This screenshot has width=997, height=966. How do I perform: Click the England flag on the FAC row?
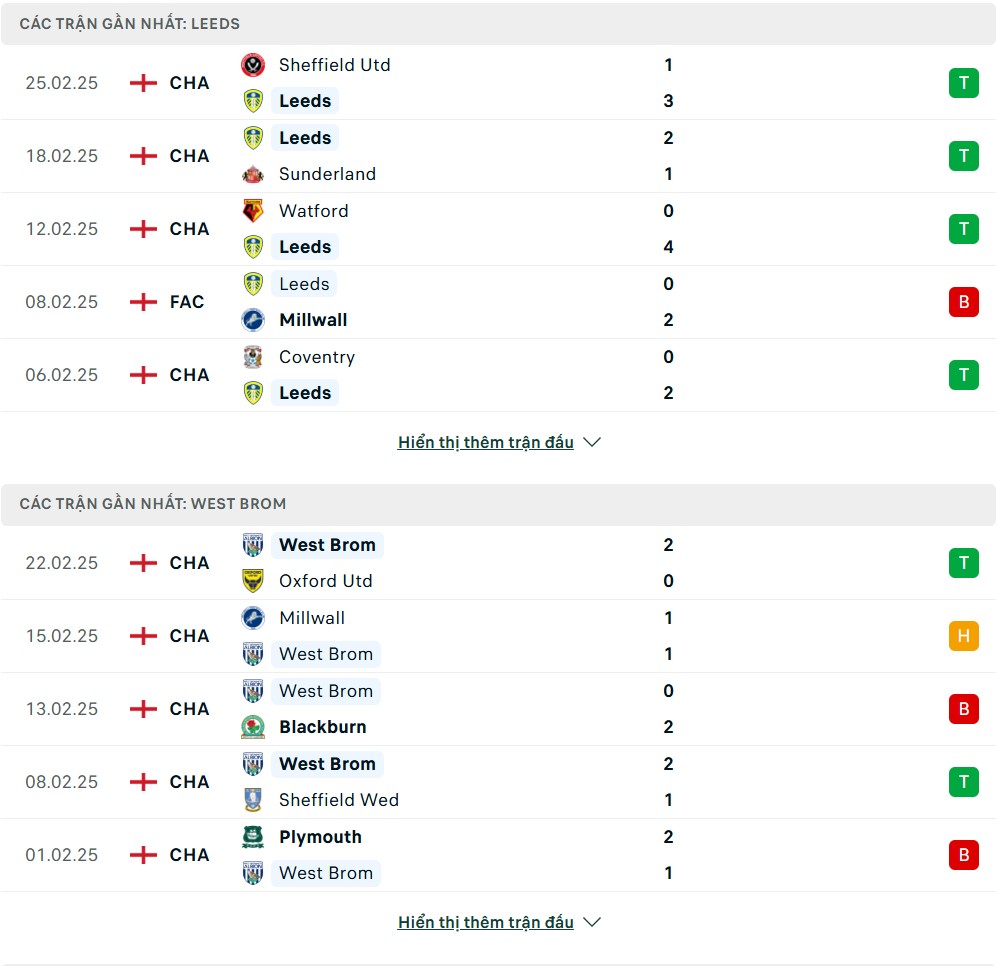tap(144, 302)
